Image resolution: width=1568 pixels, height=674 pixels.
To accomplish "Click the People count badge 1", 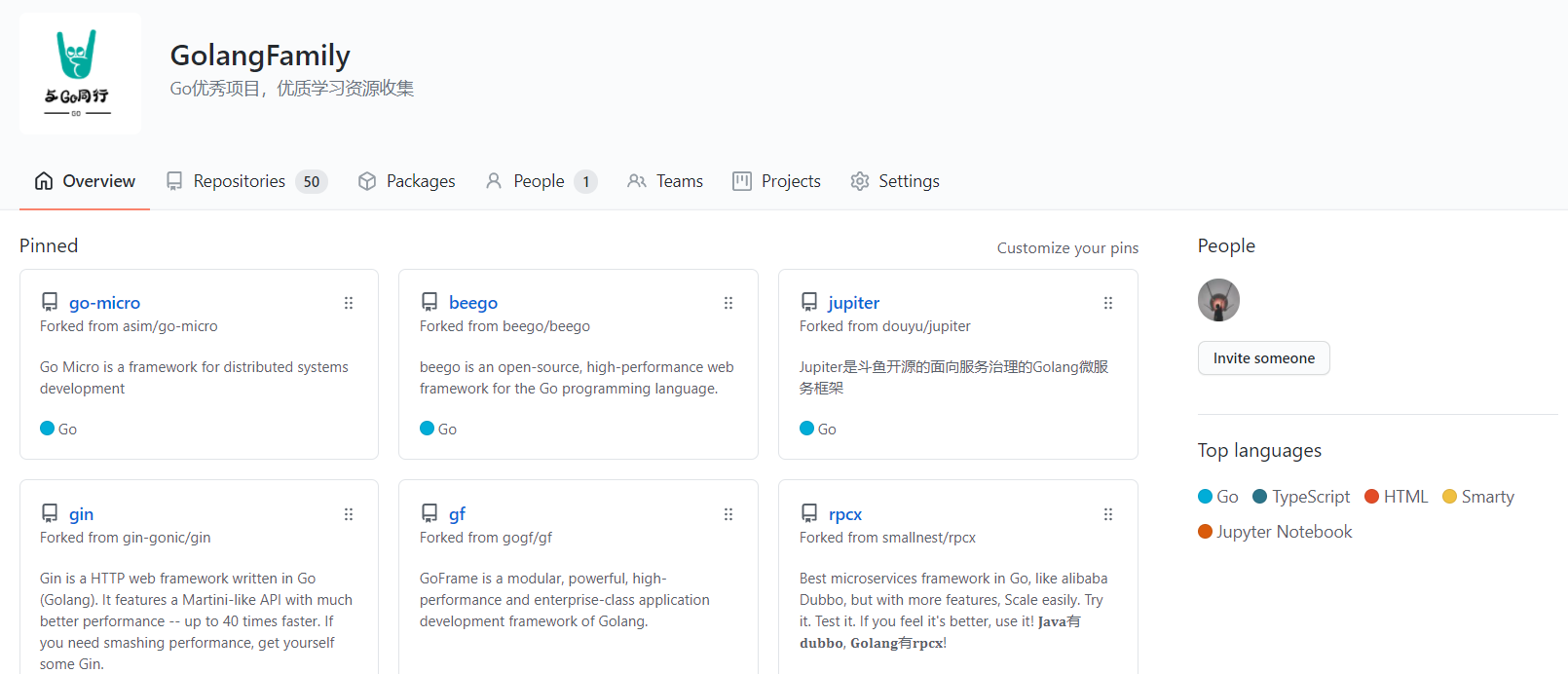I will pyautogui.click(x=585, y=181).
